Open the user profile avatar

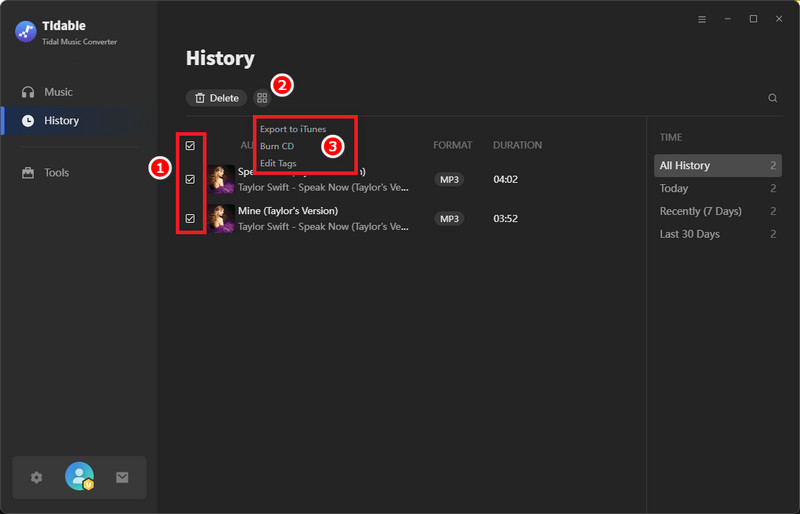79,477
